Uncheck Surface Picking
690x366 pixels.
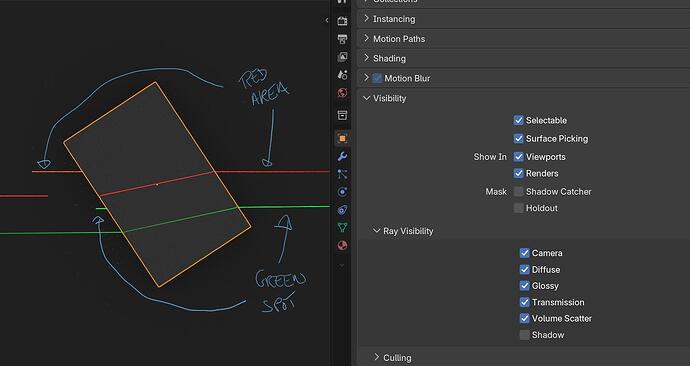click(518, 139)
